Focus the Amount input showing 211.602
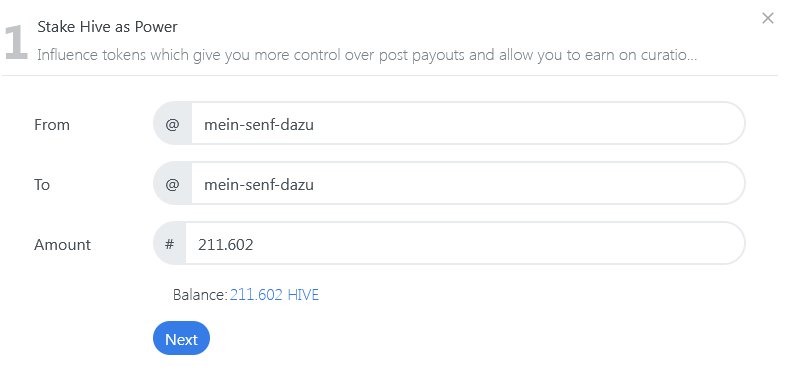Image resolution: width=785 pixels, height=386 pixels. (465, 244)
